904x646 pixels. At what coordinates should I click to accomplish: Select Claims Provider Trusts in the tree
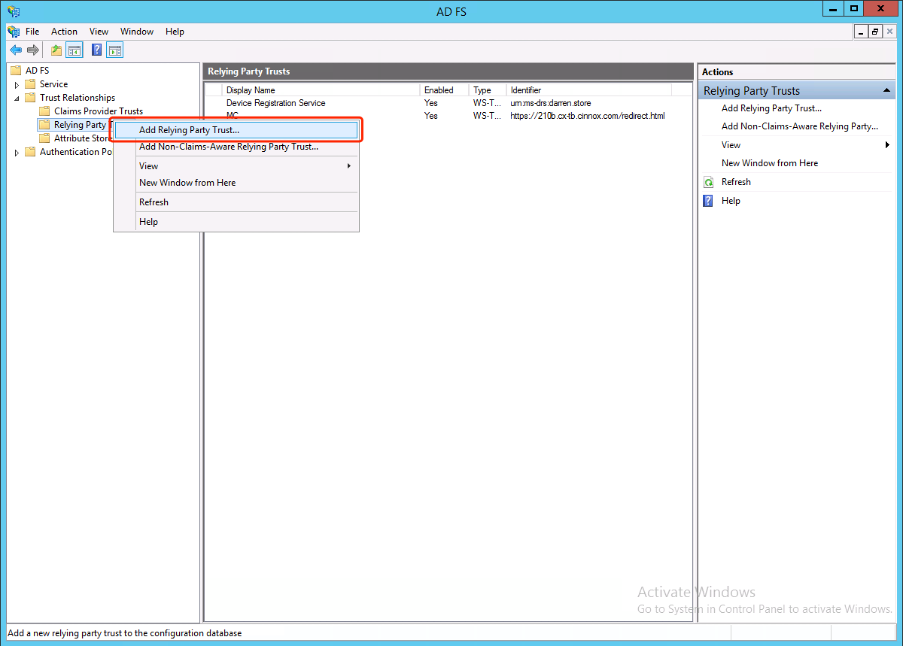click(x=99, y=111)
